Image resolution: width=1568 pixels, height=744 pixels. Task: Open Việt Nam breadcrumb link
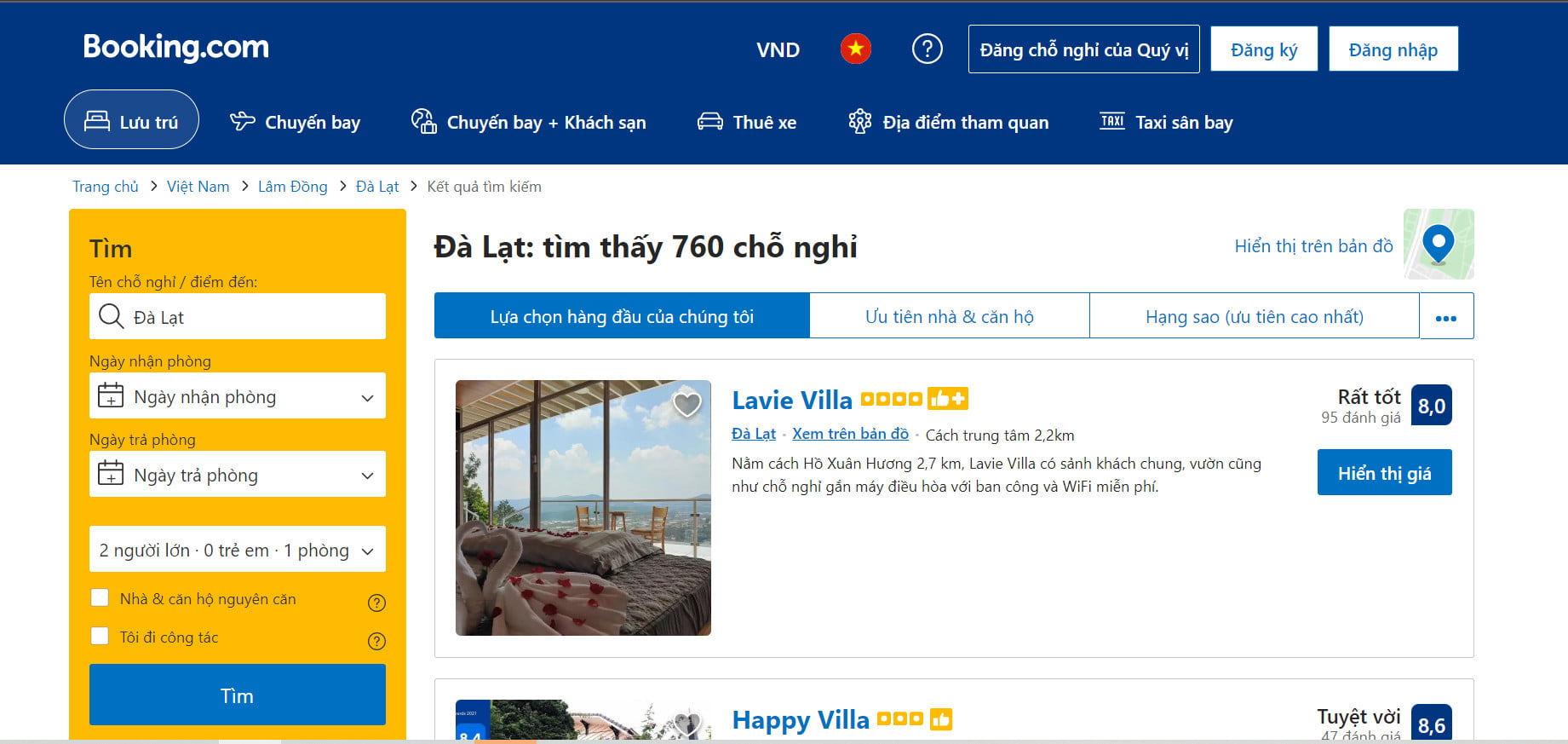click(198, 186)
